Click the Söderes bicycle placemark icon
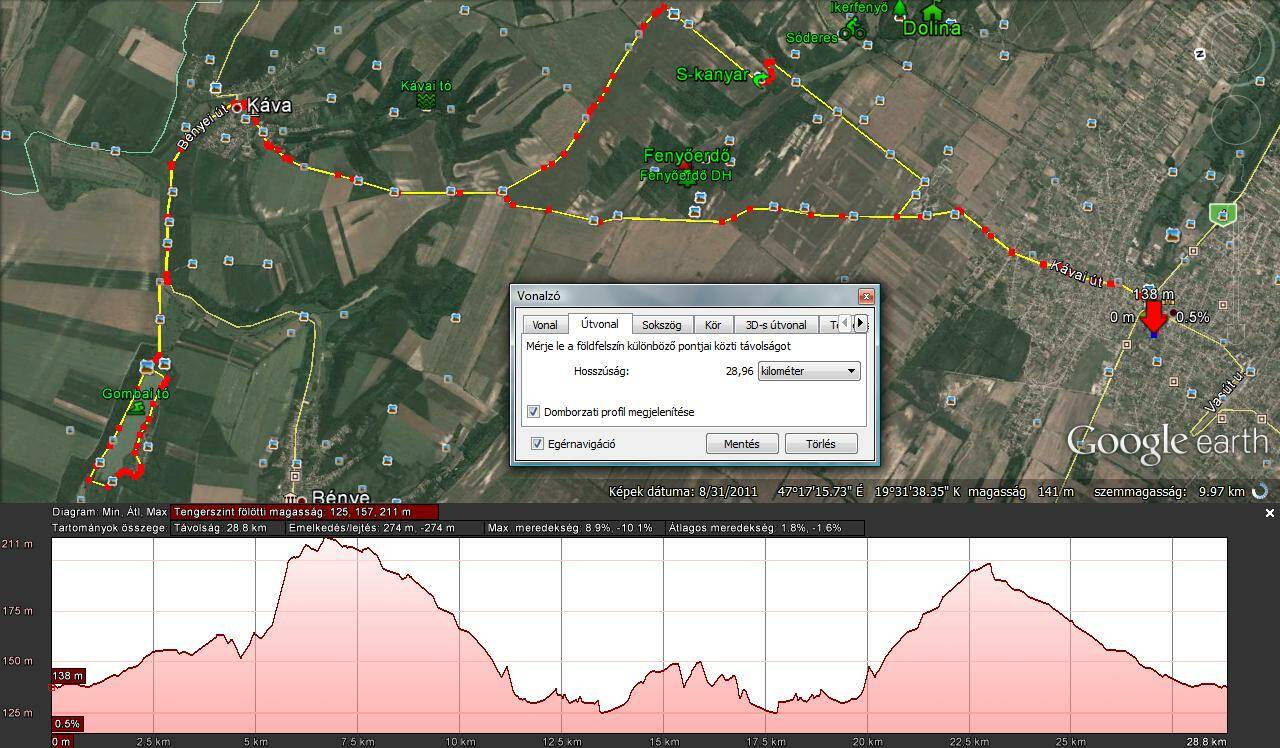This screenshot has width=1280, height=748. pyautogui.click(x=852, y=30)
